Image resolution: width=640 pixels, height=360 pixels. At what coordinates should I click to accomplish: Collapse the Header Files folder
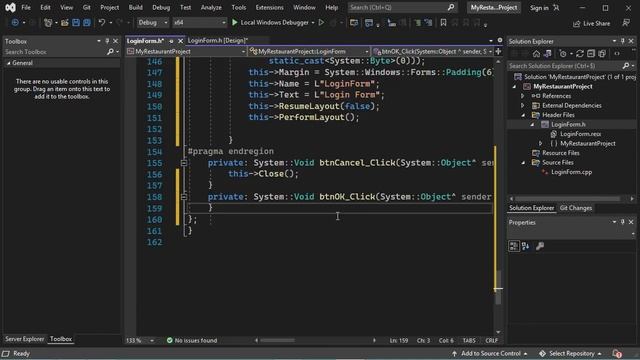523,115
